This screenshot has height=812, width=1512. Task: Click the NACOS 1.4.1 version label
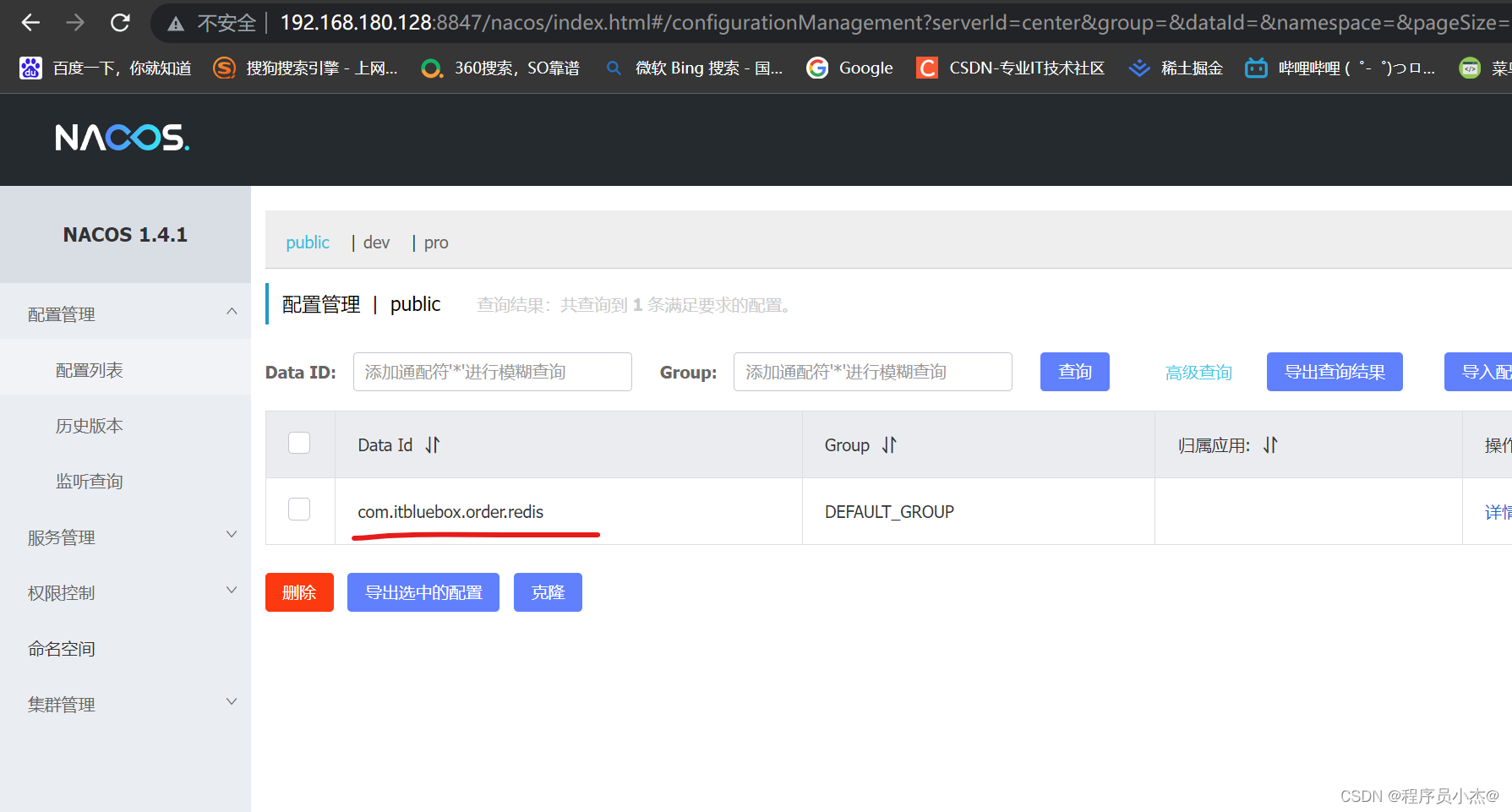coord(125,235)
